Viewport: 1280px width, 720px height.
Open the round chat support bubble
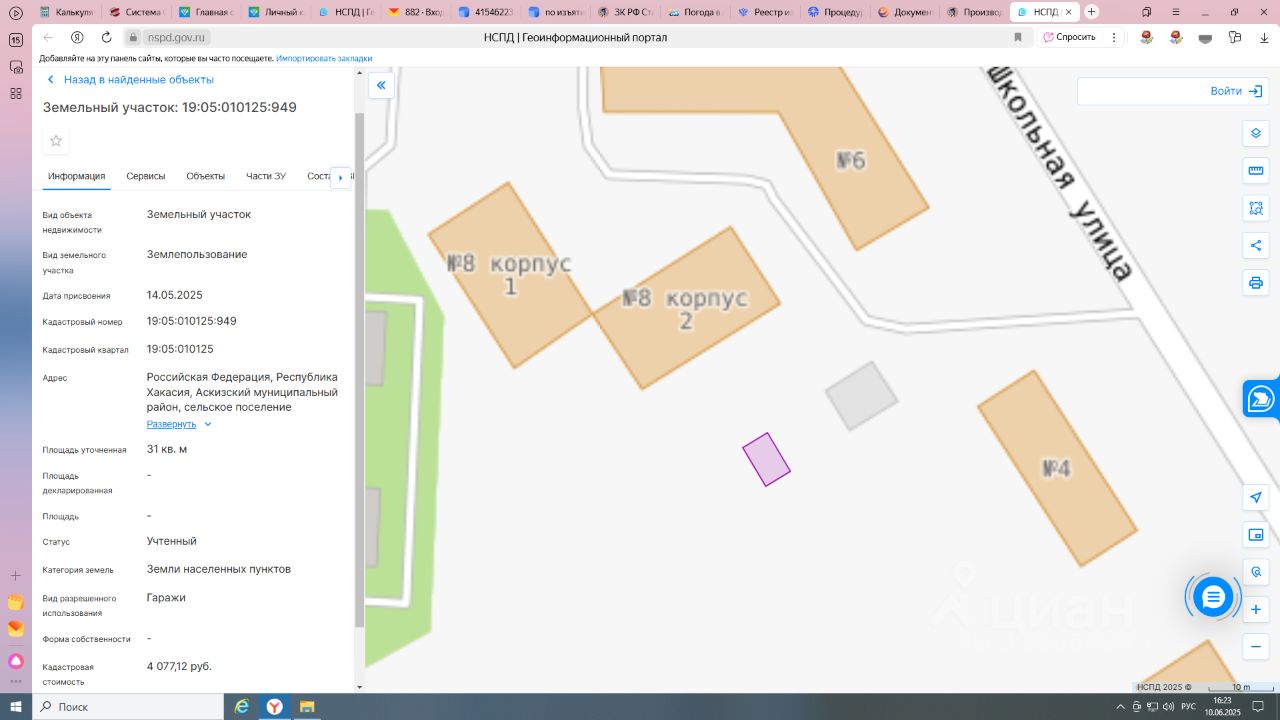click(1213, 597)
